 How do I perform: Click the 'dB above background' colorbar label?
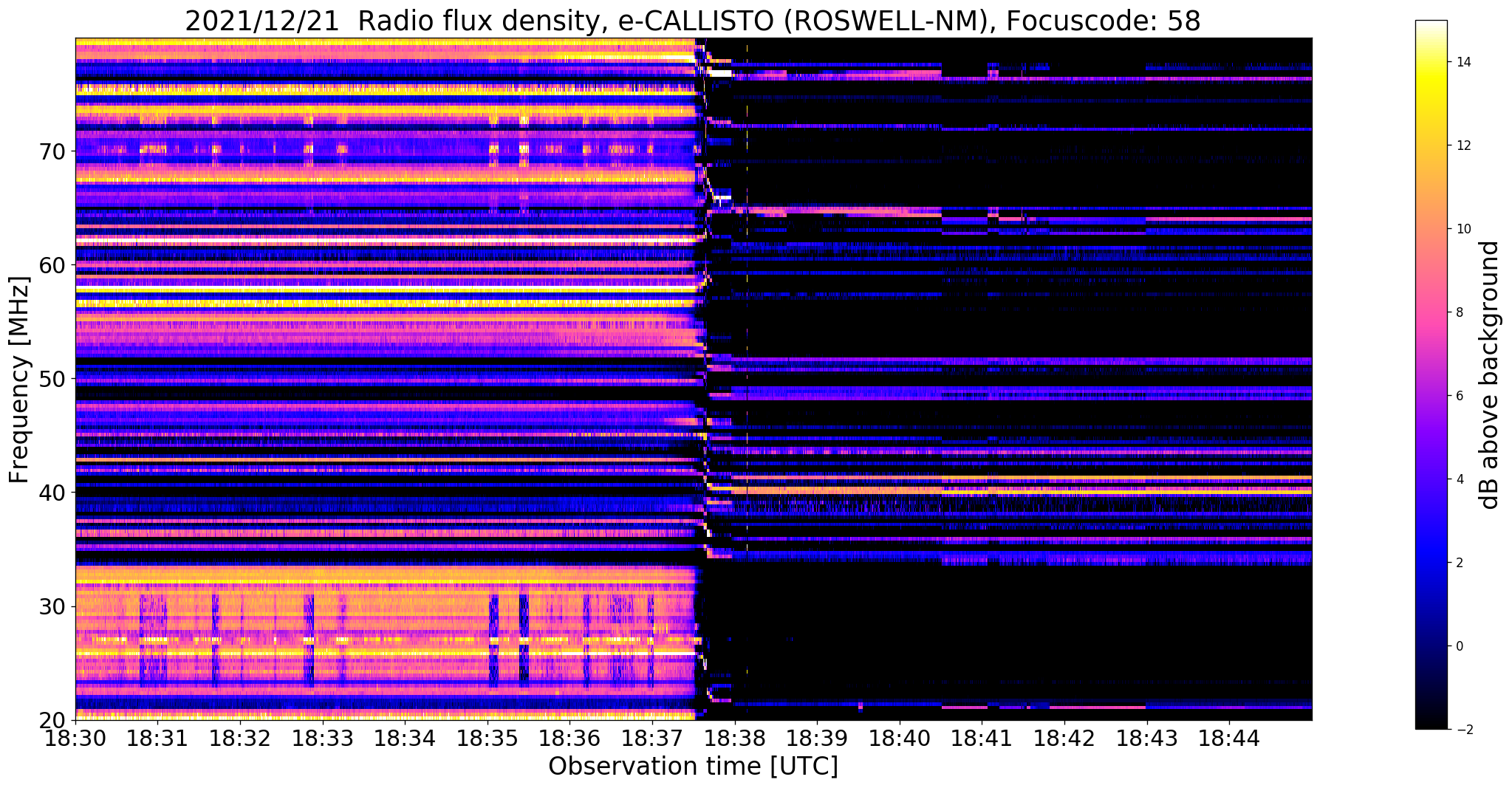(x=1490, y=375)
